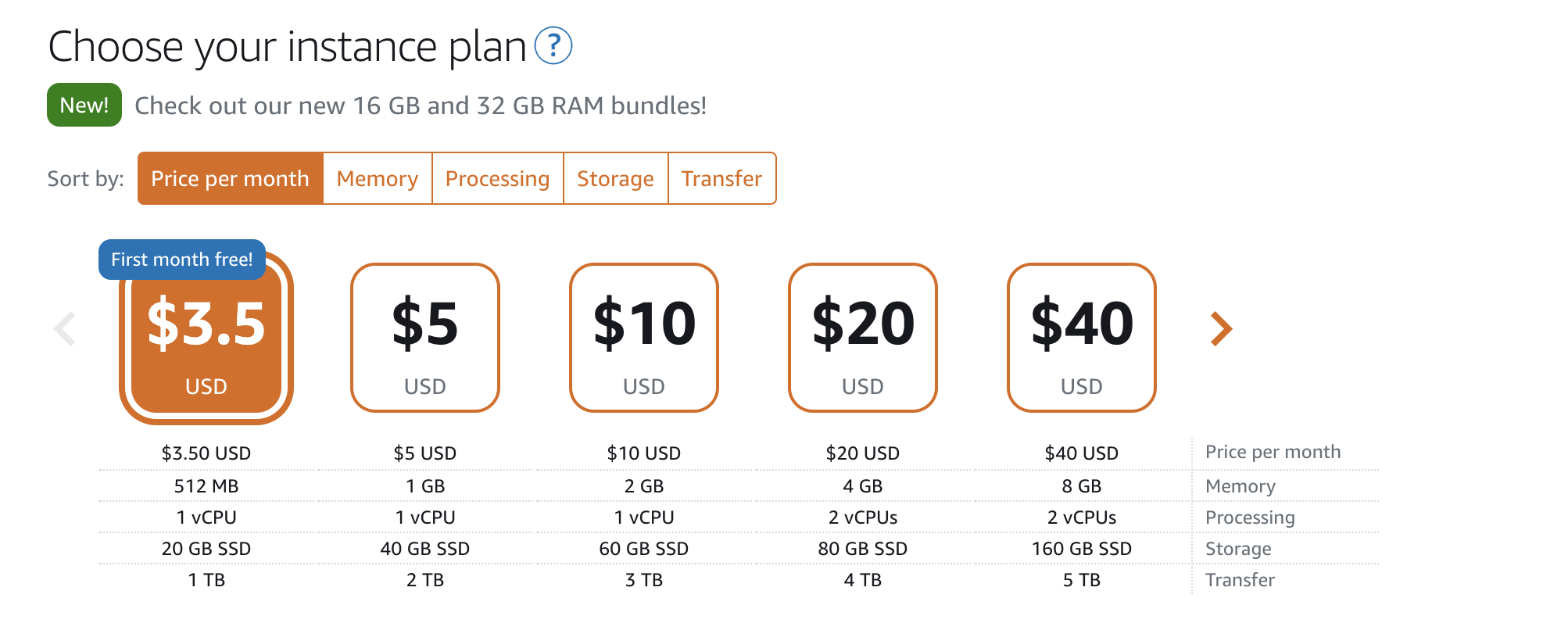This screenshot has height=641, width=1568.
Task: Go to previous plans with left chevron arrow
Action: 65,329
